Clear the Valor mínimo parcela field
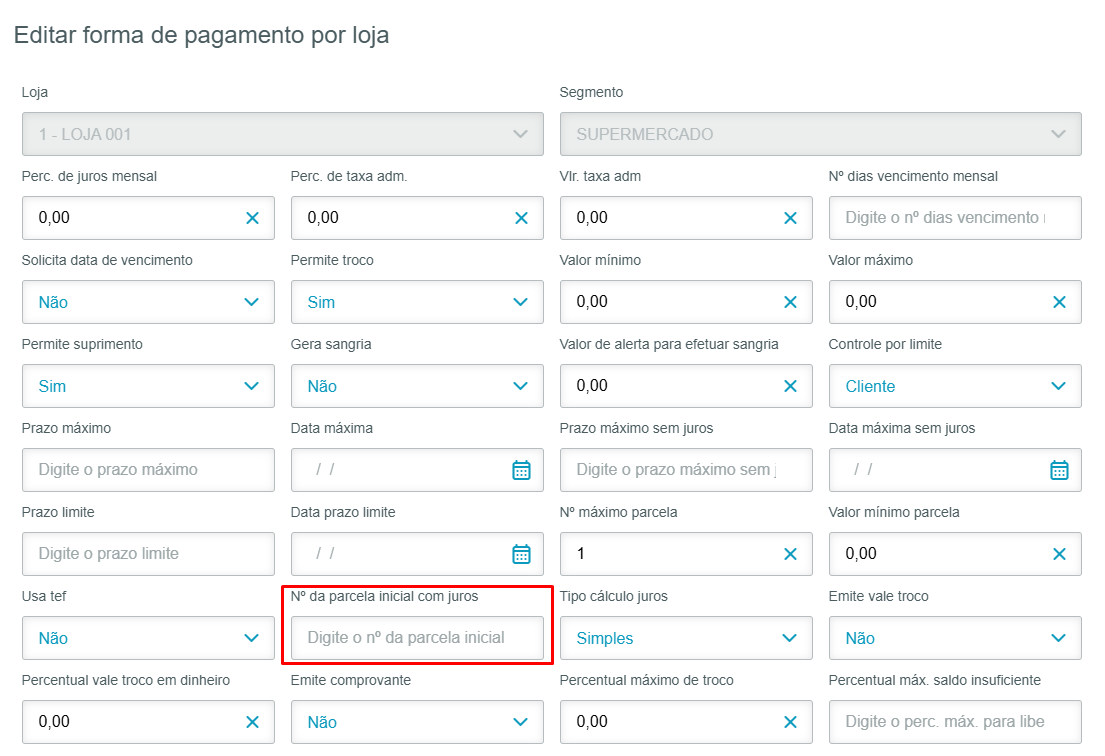This screenshot has width=1105, height=756. pos(1059,554)
